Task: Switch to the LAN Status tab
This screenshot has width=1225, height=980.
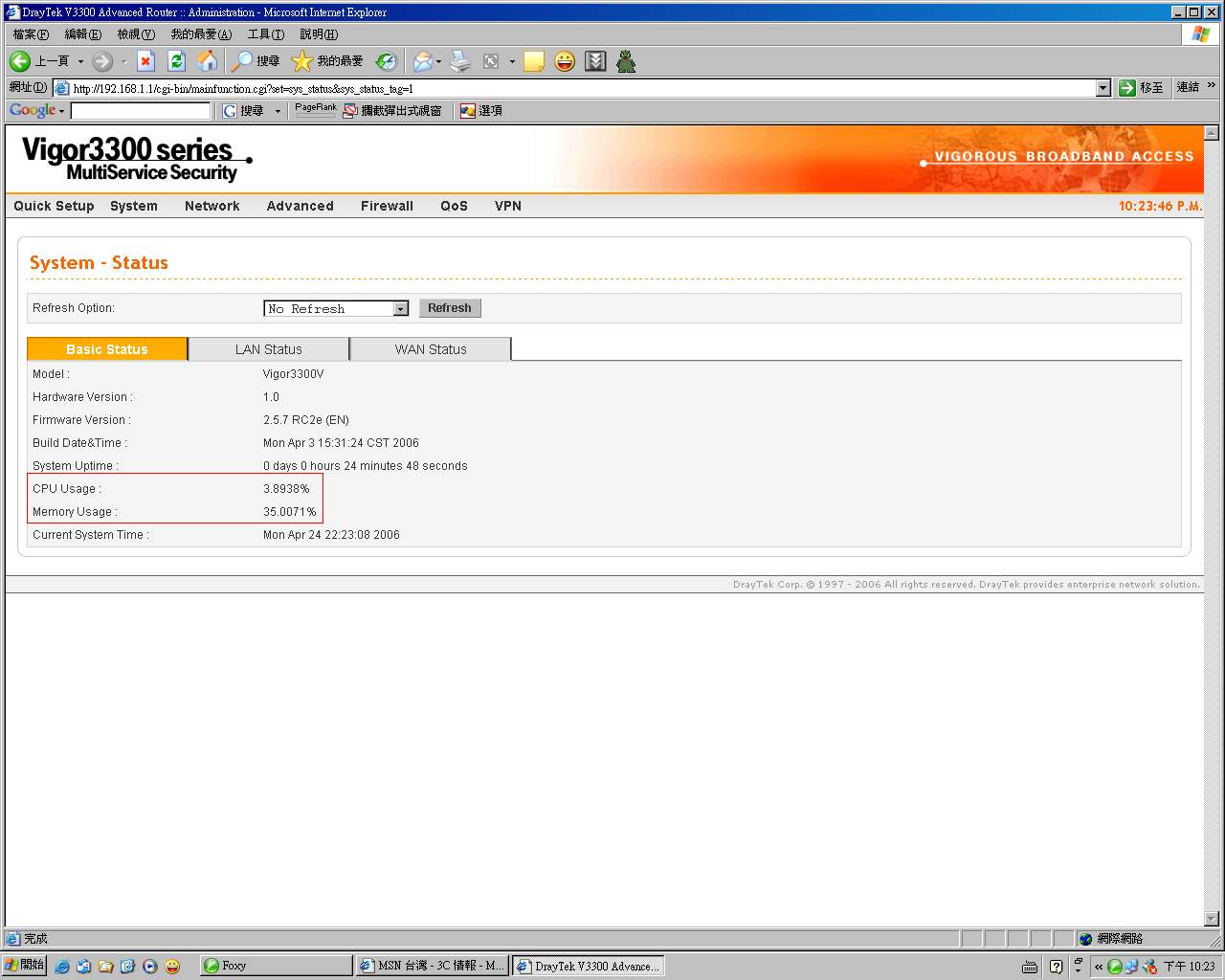Action: pos(268,349)
